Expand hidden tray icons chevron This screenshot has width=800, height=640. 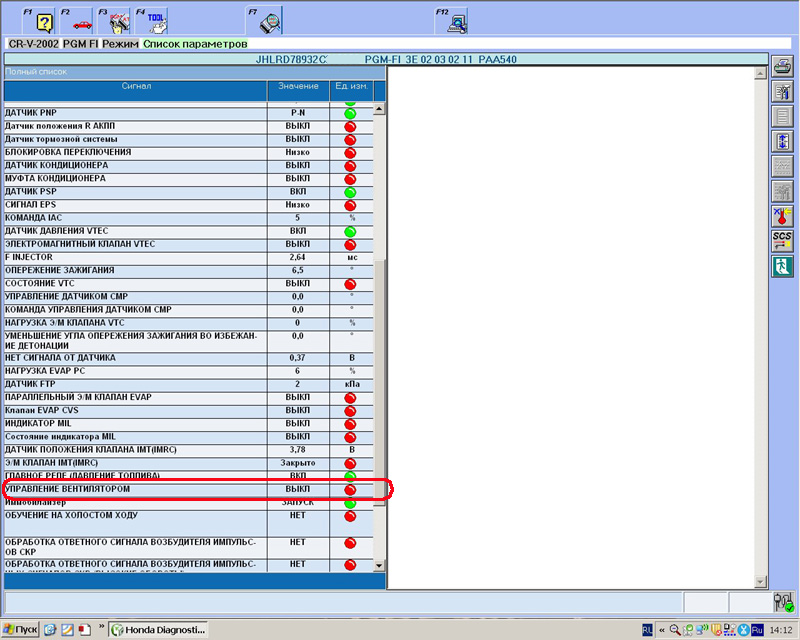pyautogui.click(x=662, y=630)
